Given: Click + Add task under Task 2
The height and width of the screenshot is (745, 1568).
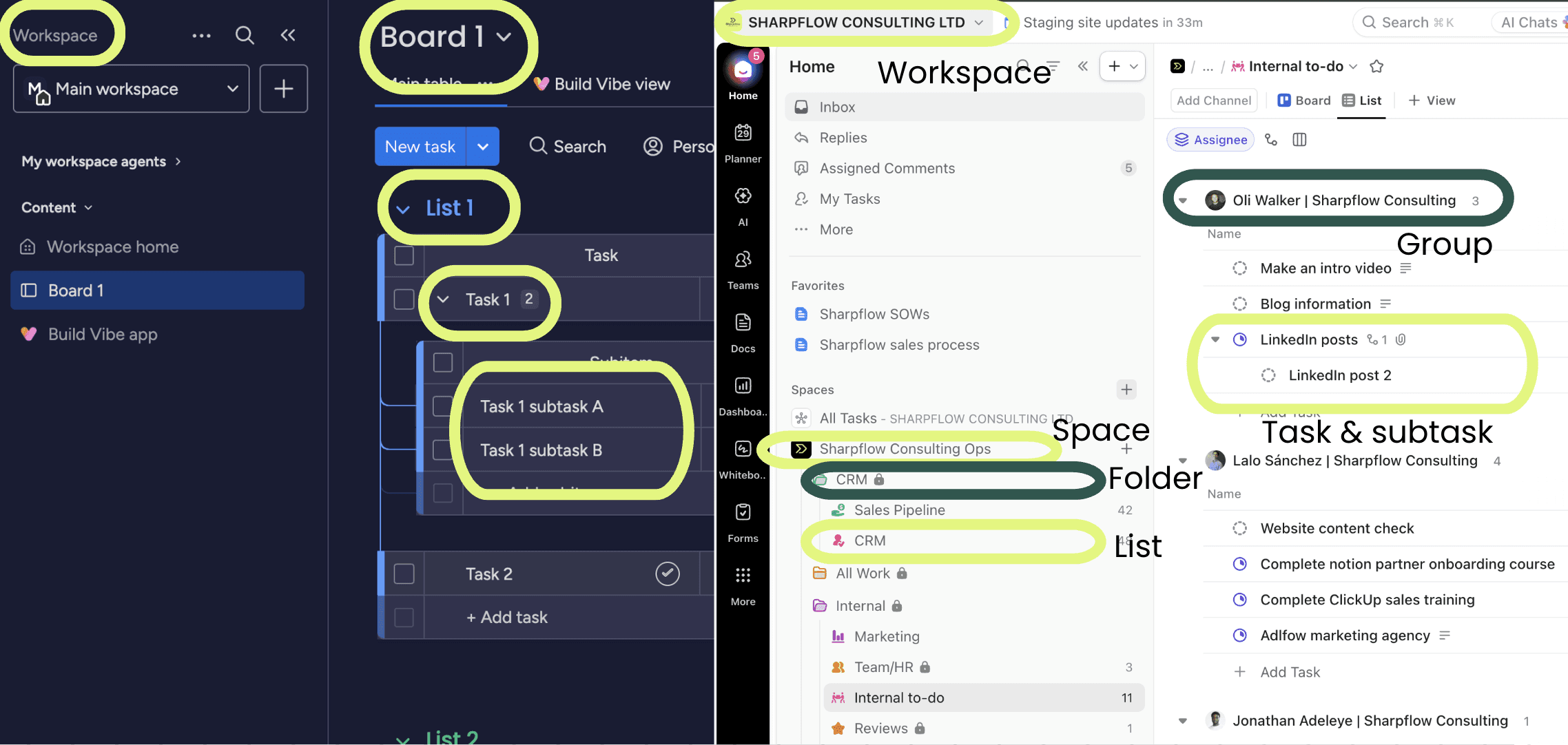Looking at the screenshot, I should click(507, 618).
